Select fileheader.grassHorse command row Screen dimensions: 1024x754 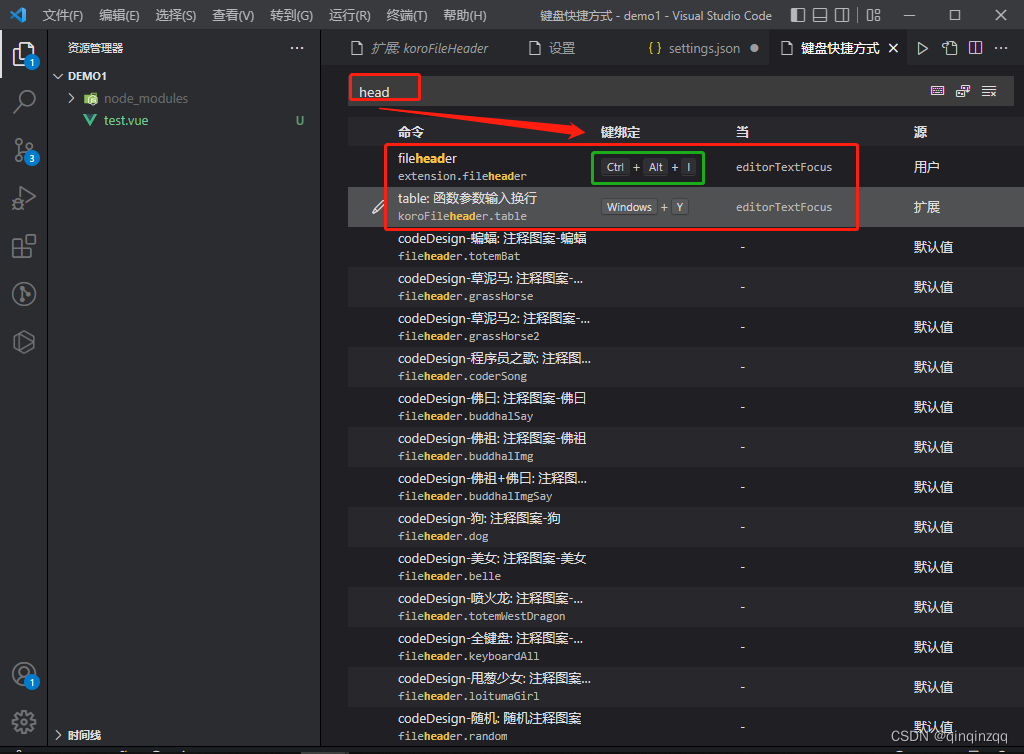(x=686, y=287)
